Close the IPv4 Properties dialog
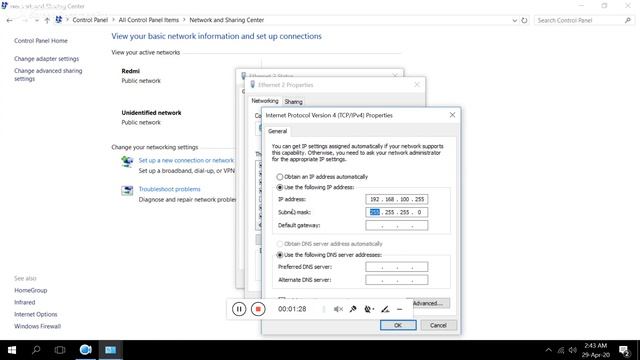Screen dimensions: 640x360 tap(452, 115)
